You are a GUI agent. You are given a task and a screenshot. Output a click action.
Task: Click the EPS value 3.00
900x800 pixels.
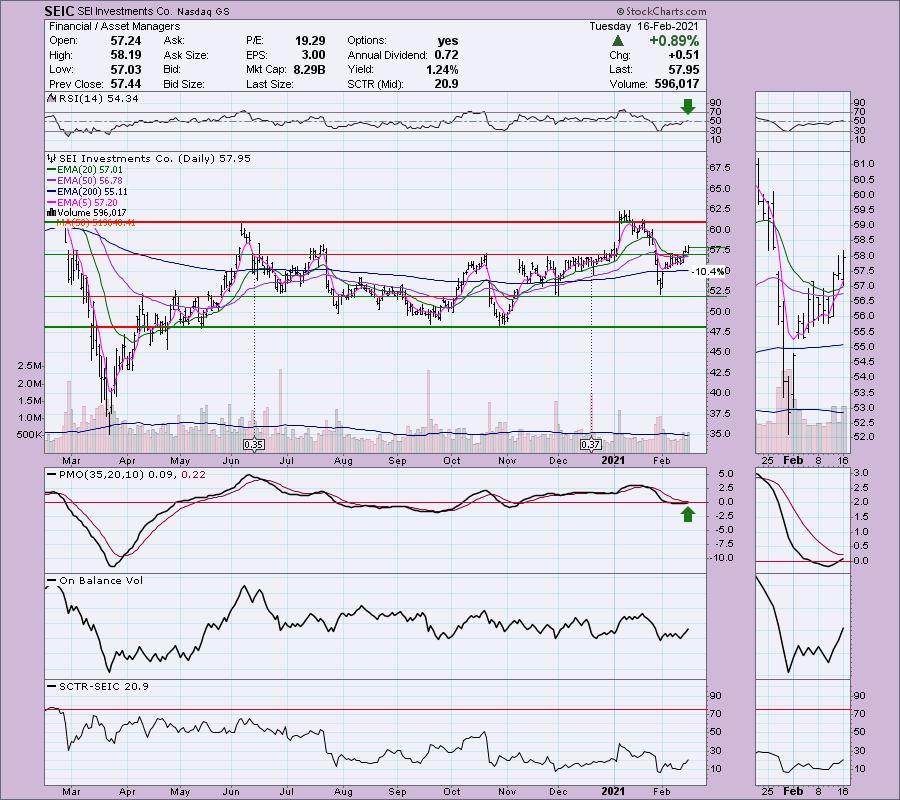click(313, 55)
